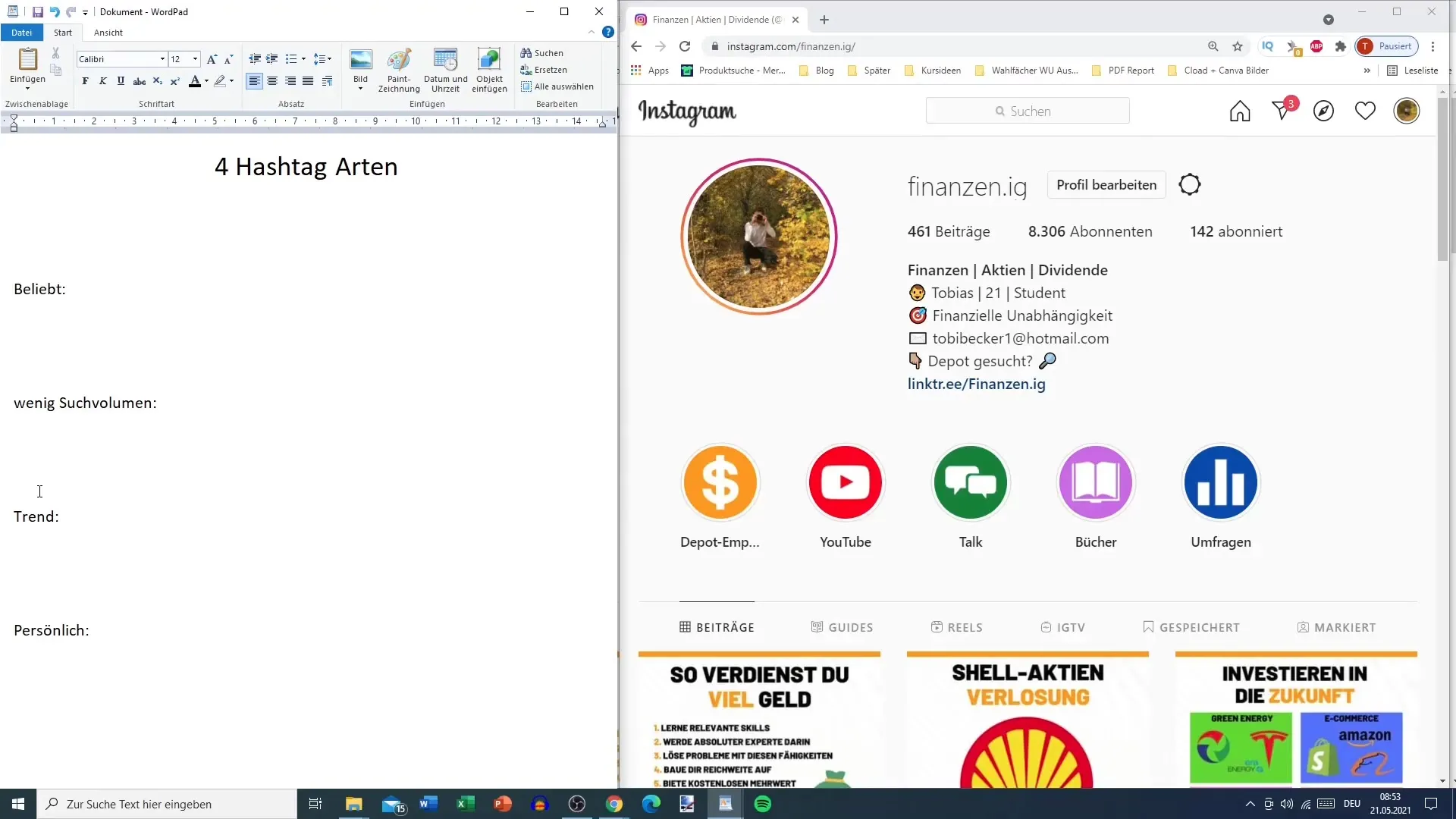This screenshot has width=1456, height=819.
Task: Toggle subscript formatting
Action: [x=157, y=81]
